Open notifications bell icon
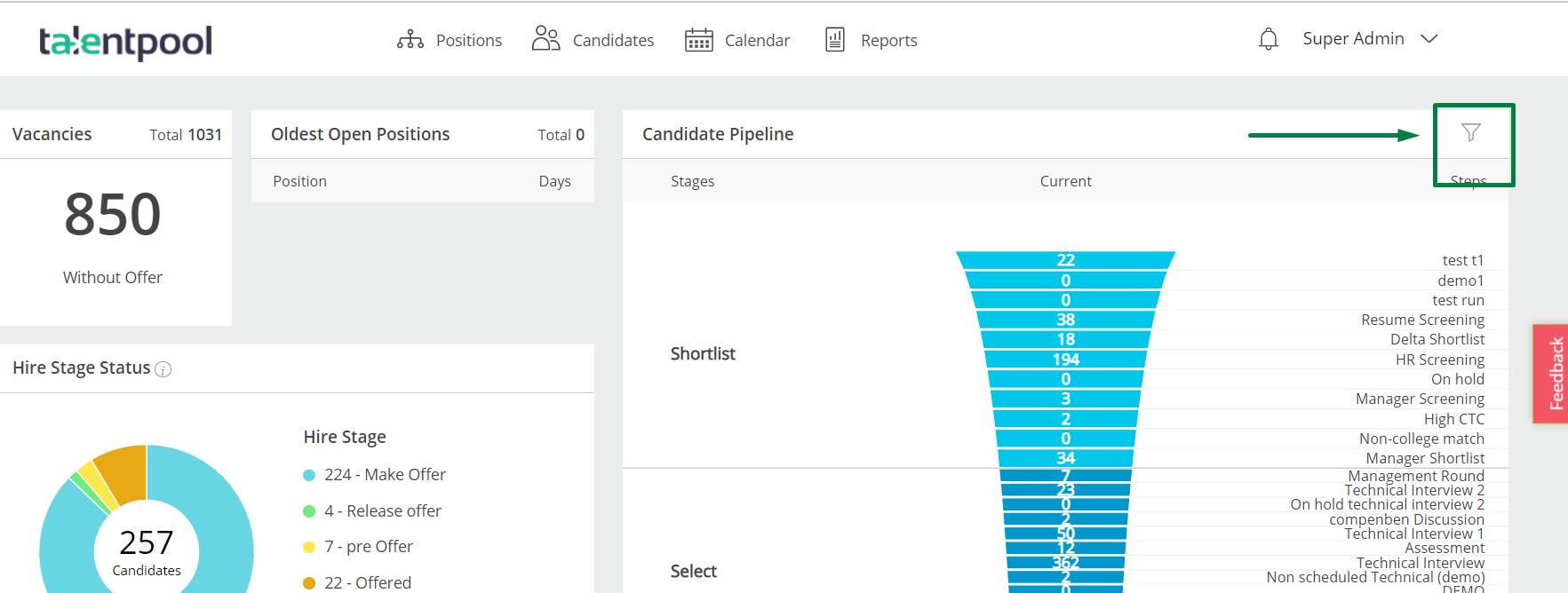The height and width of the screenshot is (593, 1568). [1269, 39]
